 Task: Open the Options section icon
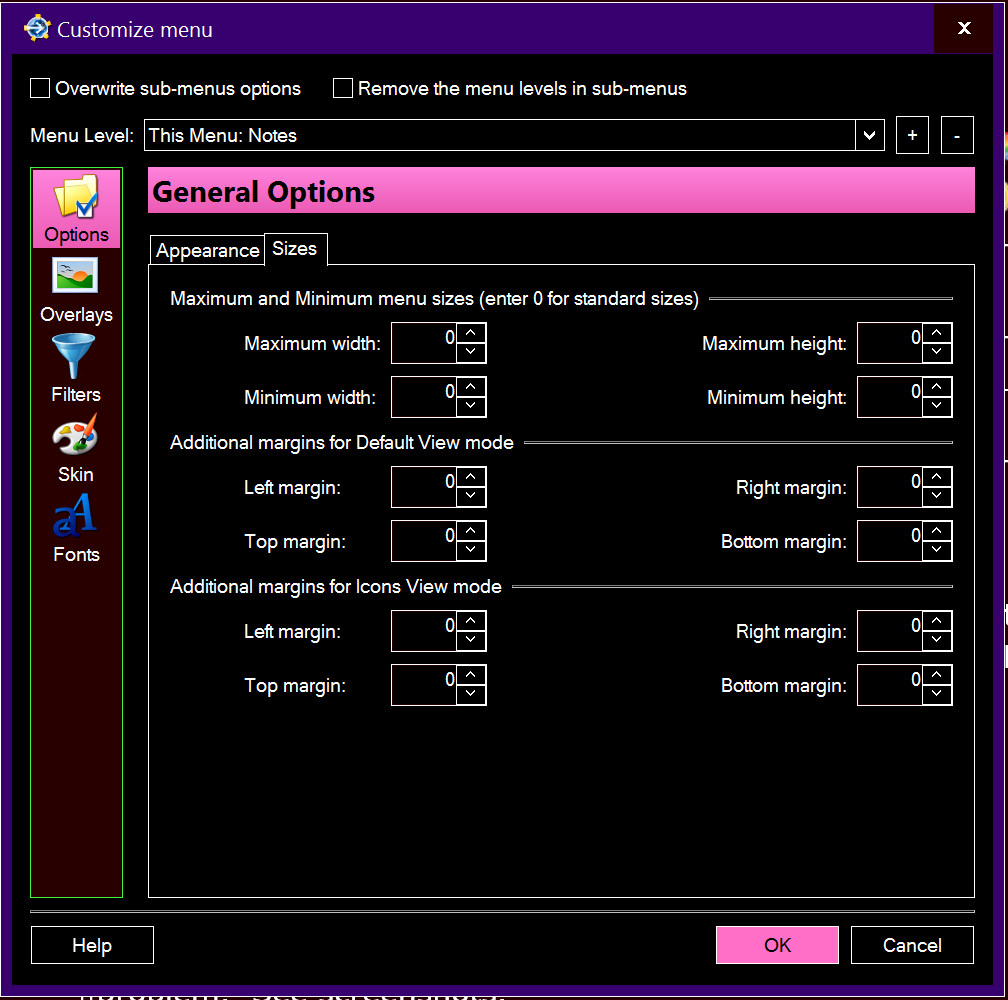coord(76,198)
